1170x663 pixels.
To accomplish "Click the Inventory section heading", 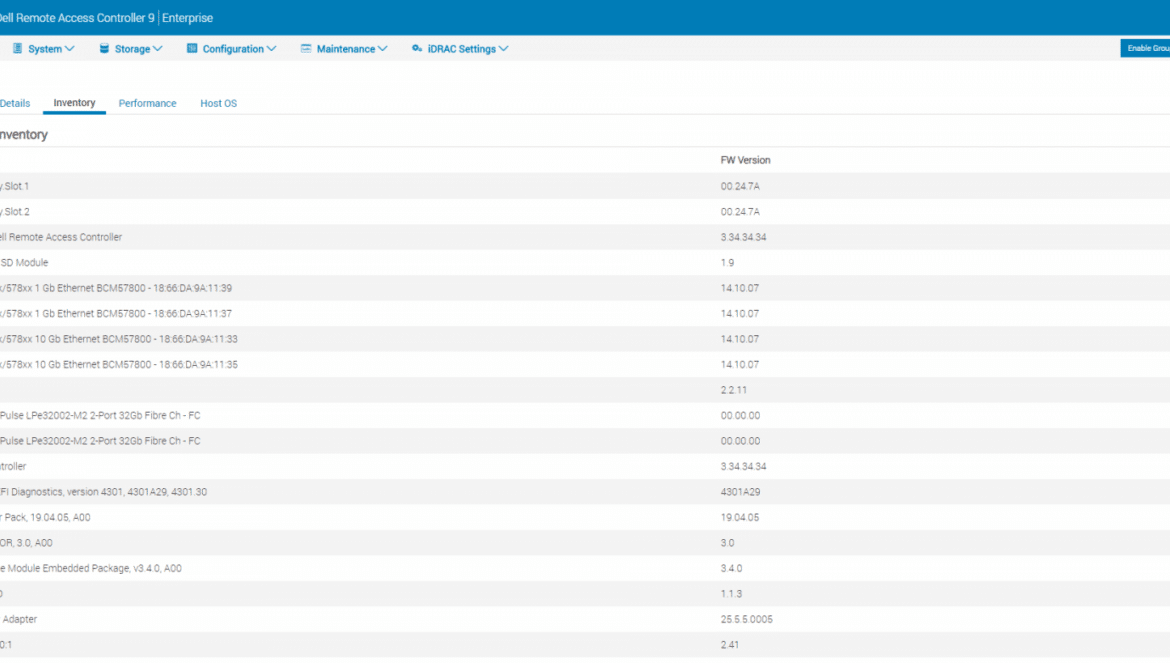I will (24, 135).
